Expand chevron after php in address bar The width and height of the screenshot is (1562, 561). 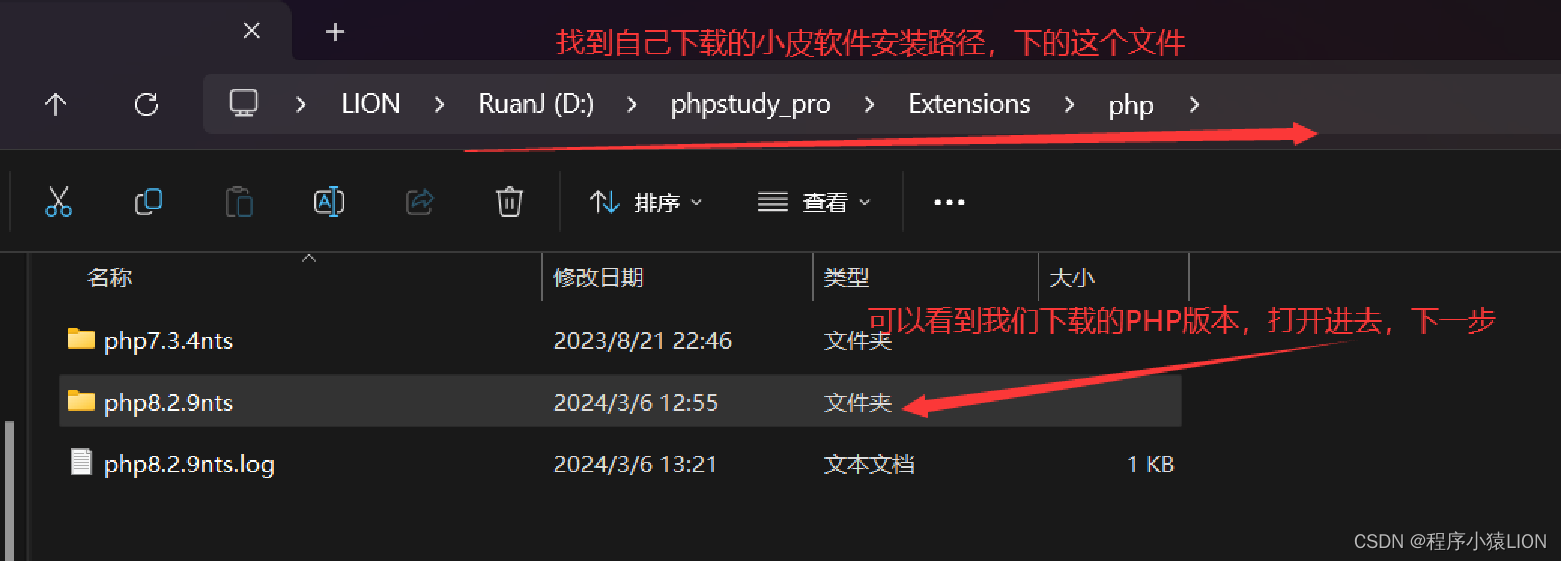tap(1194, 104)
